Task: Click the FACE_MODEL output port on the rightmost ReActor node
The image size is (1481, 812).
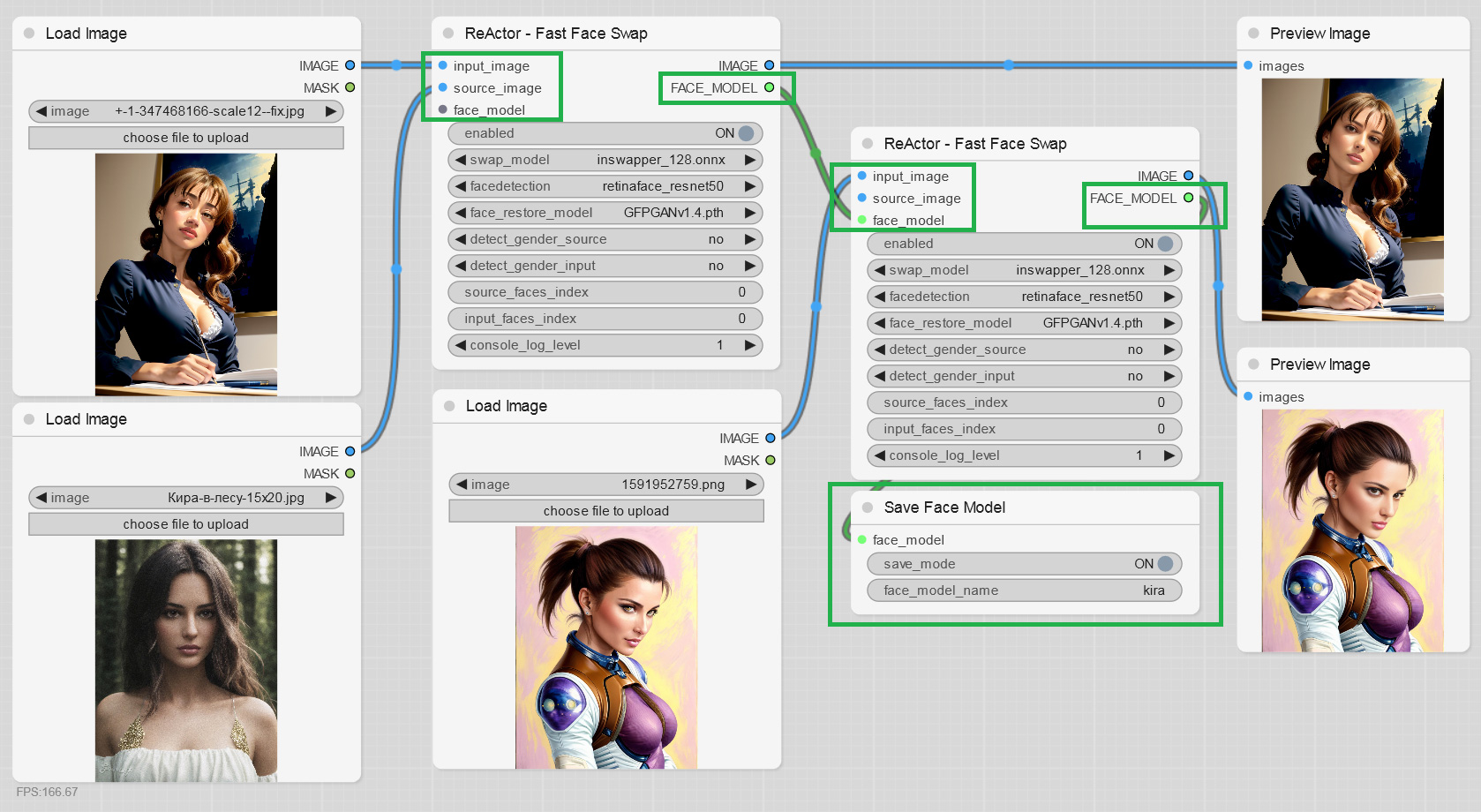Action: [x=1189, y=199]
